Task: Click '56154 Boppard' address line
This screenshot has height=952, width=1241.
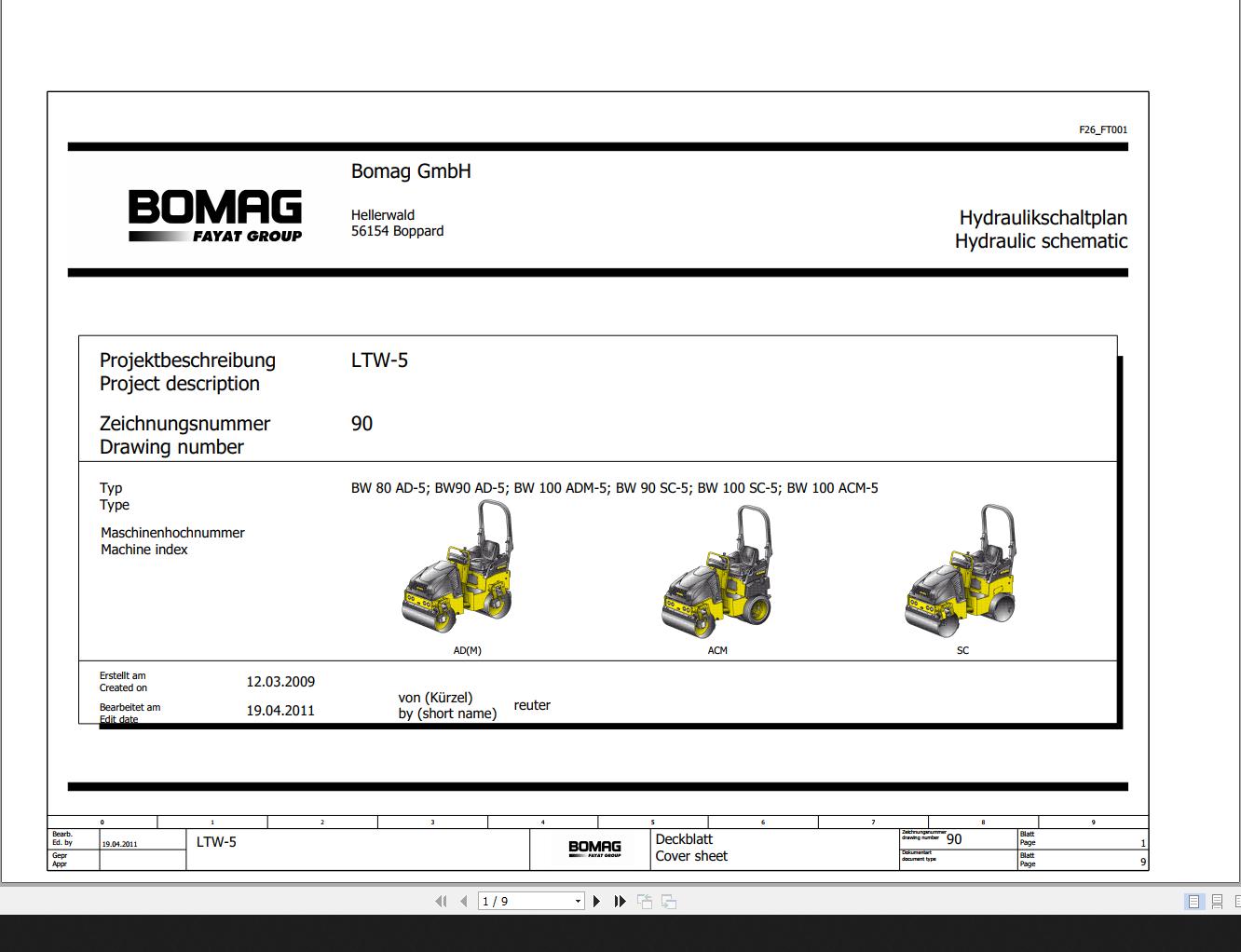Action: [x=397, y=231]
